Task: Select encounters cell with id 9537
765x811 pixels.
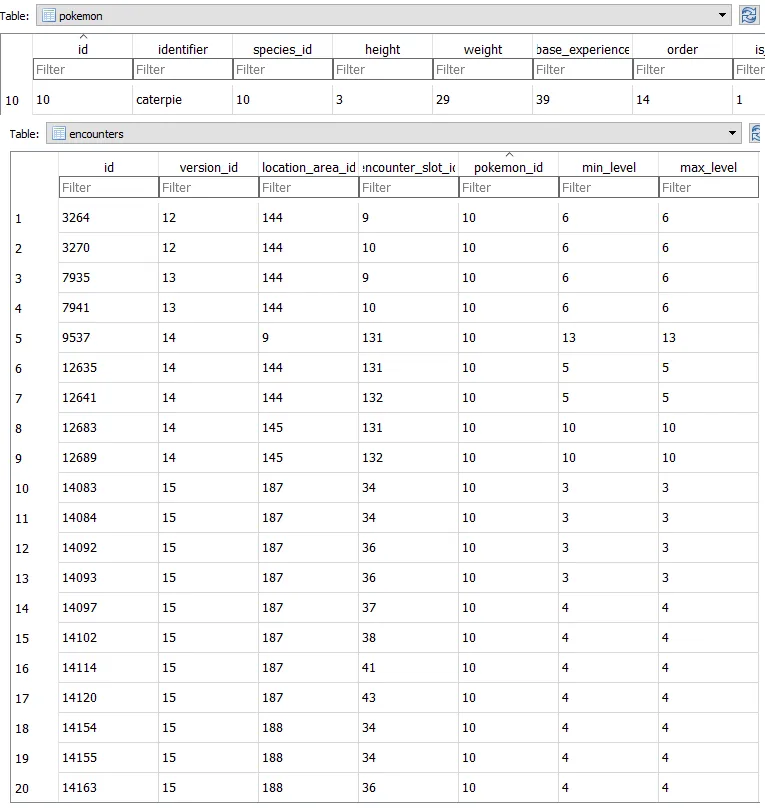Action: point(109,338)
